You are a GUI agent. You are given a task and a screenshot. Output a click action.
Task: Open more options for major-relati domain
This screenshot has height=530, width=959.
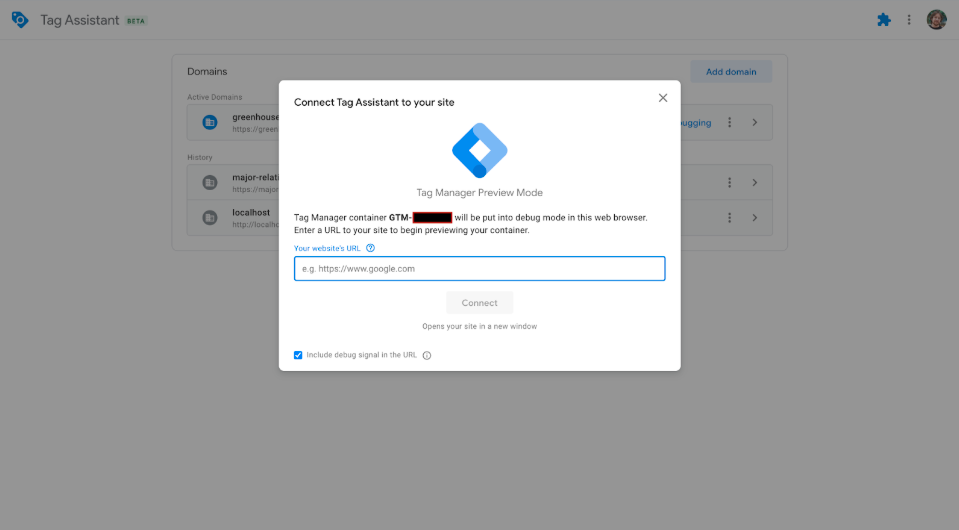[x=730, y=183]
